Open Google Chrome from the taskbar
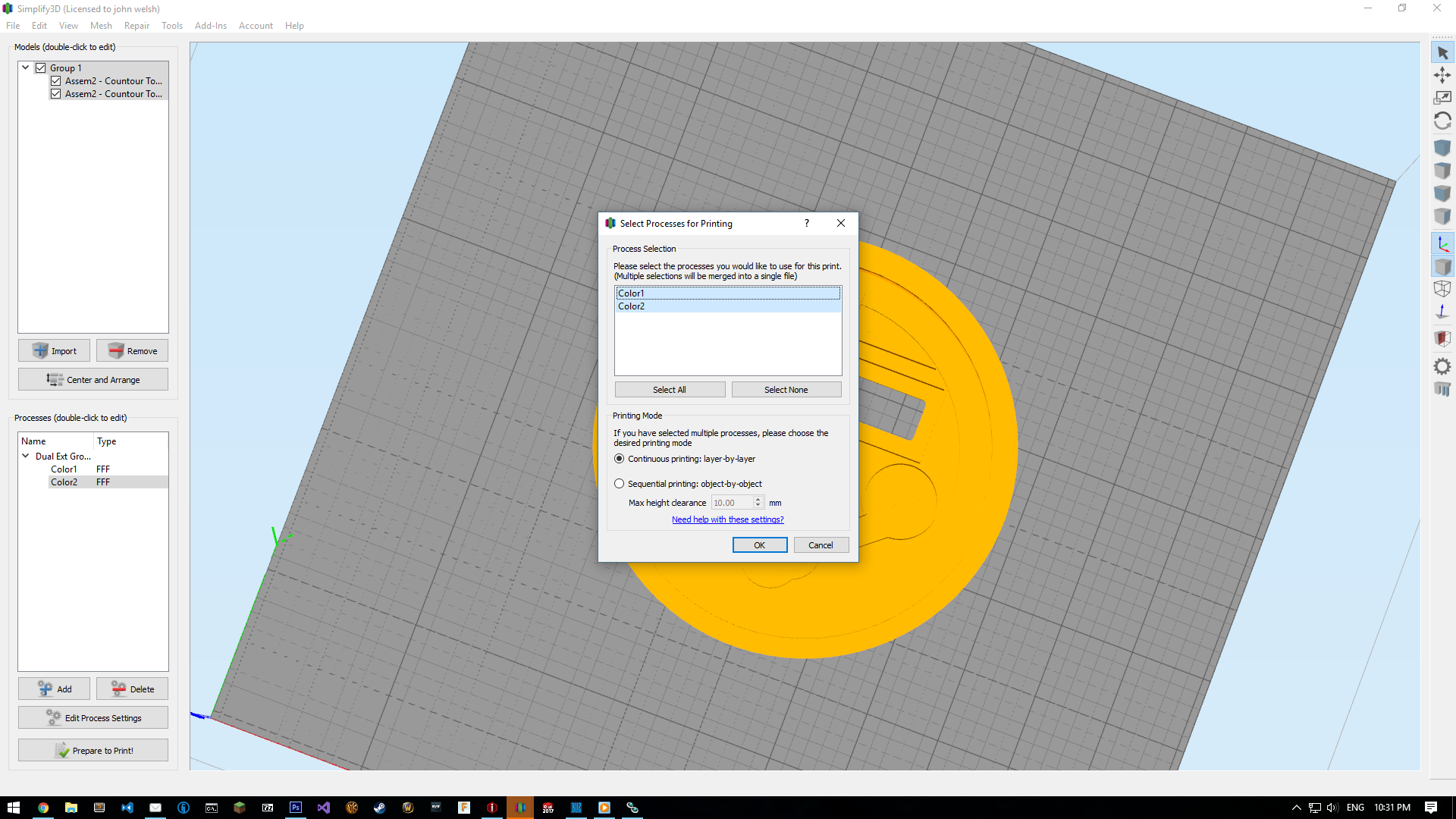The height and width of the screenshot is (819, 1456). [x=43, y=808]
